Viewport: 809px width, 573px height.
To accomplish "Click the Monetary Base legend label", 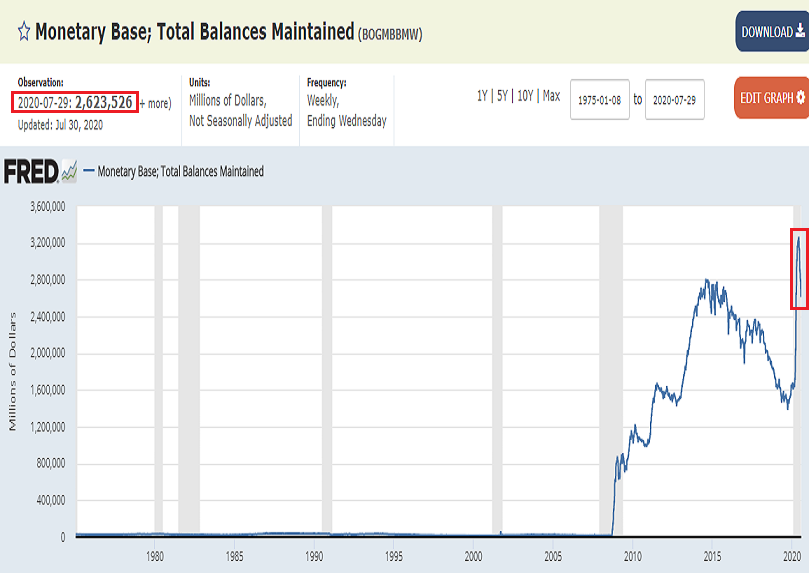I will 181,172.
